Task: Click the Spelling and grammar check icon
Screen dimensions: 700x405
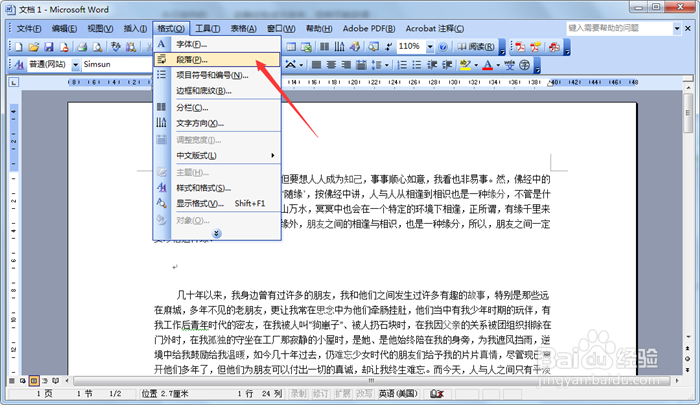Action: [116, 47]
